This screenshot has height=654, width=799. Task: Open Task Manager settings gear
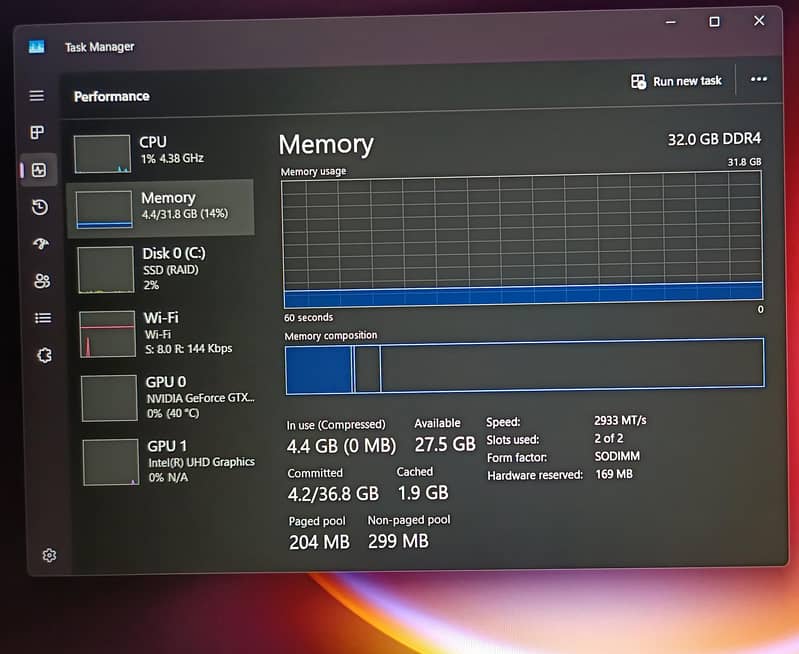coord(49,555)
